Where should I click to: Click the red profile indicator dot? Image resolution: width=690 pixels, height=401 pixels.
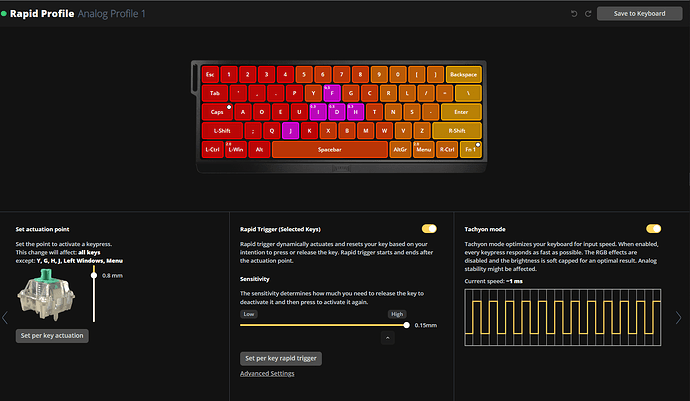[4, 14]
